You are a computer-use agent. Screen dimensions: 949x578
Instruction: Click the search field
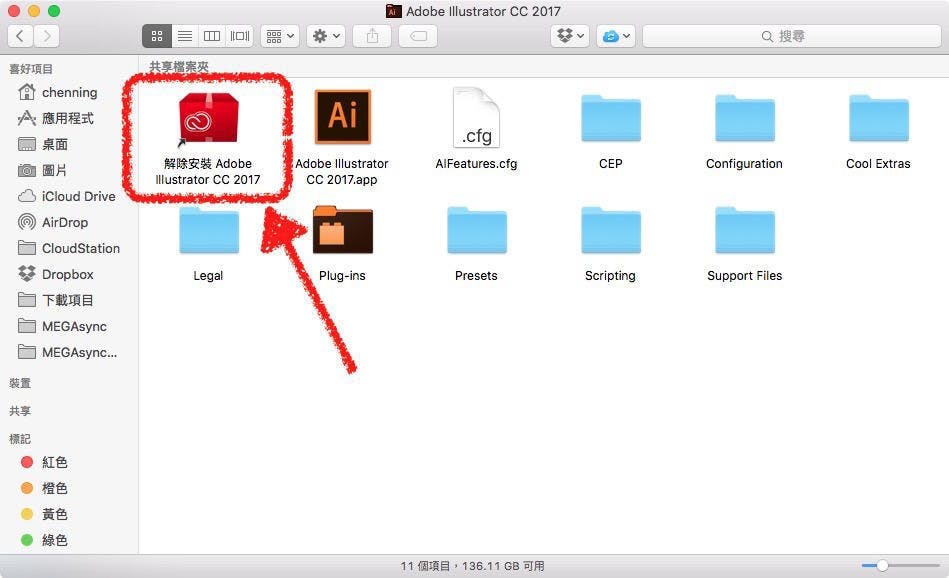(792, 36)
